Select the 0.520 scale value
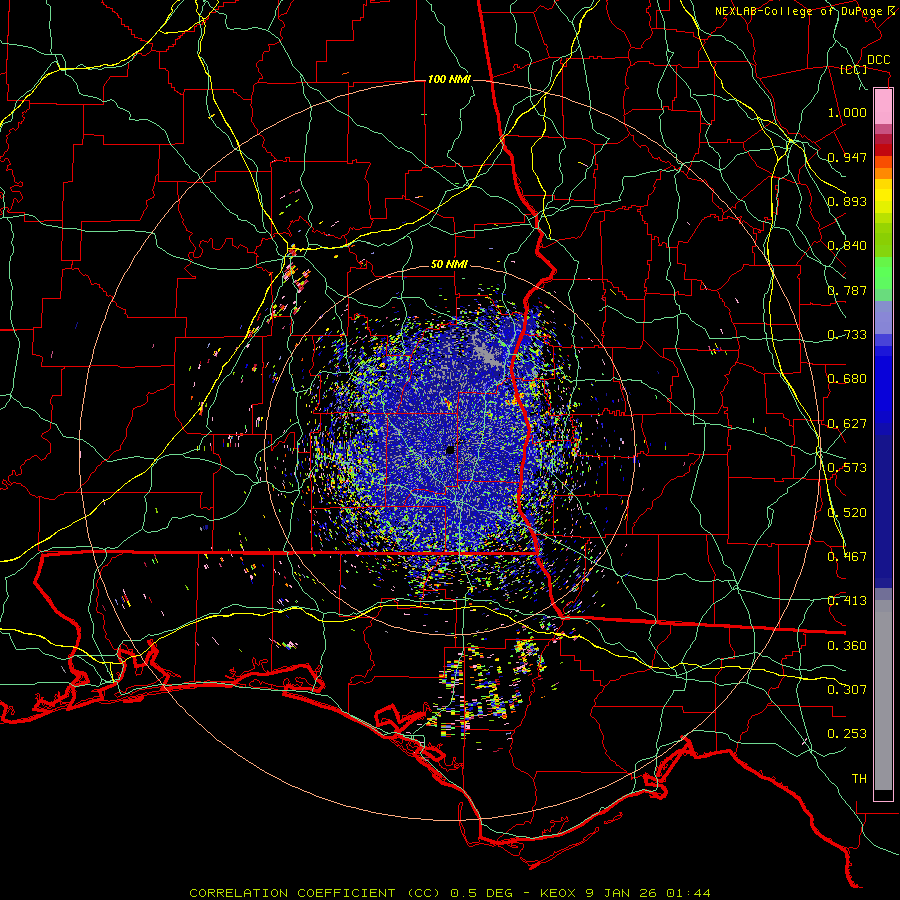Screen dimensions: 900x900 (847, 513)
